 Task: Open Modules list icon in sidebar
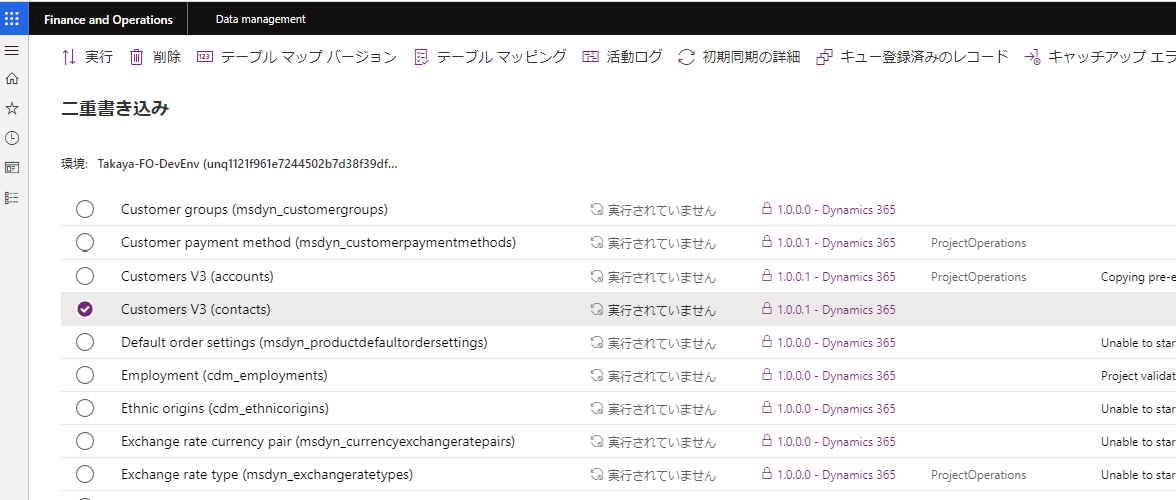coord(11,198)
